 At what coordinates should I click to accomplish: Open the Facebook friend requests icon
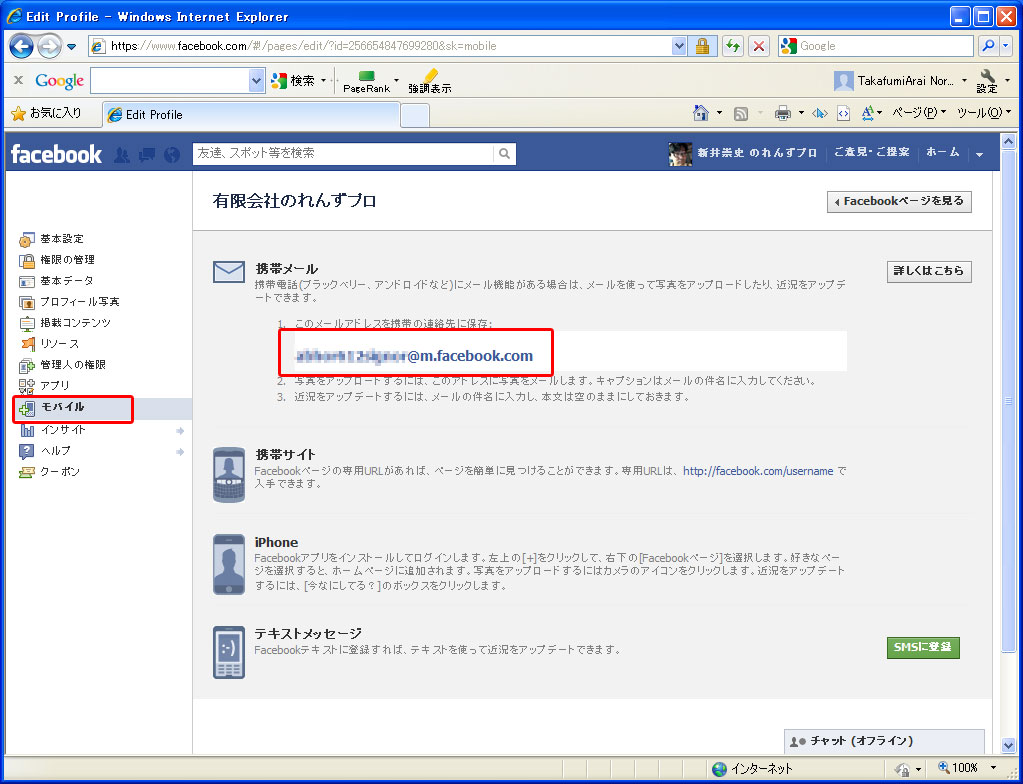(121, 155)
